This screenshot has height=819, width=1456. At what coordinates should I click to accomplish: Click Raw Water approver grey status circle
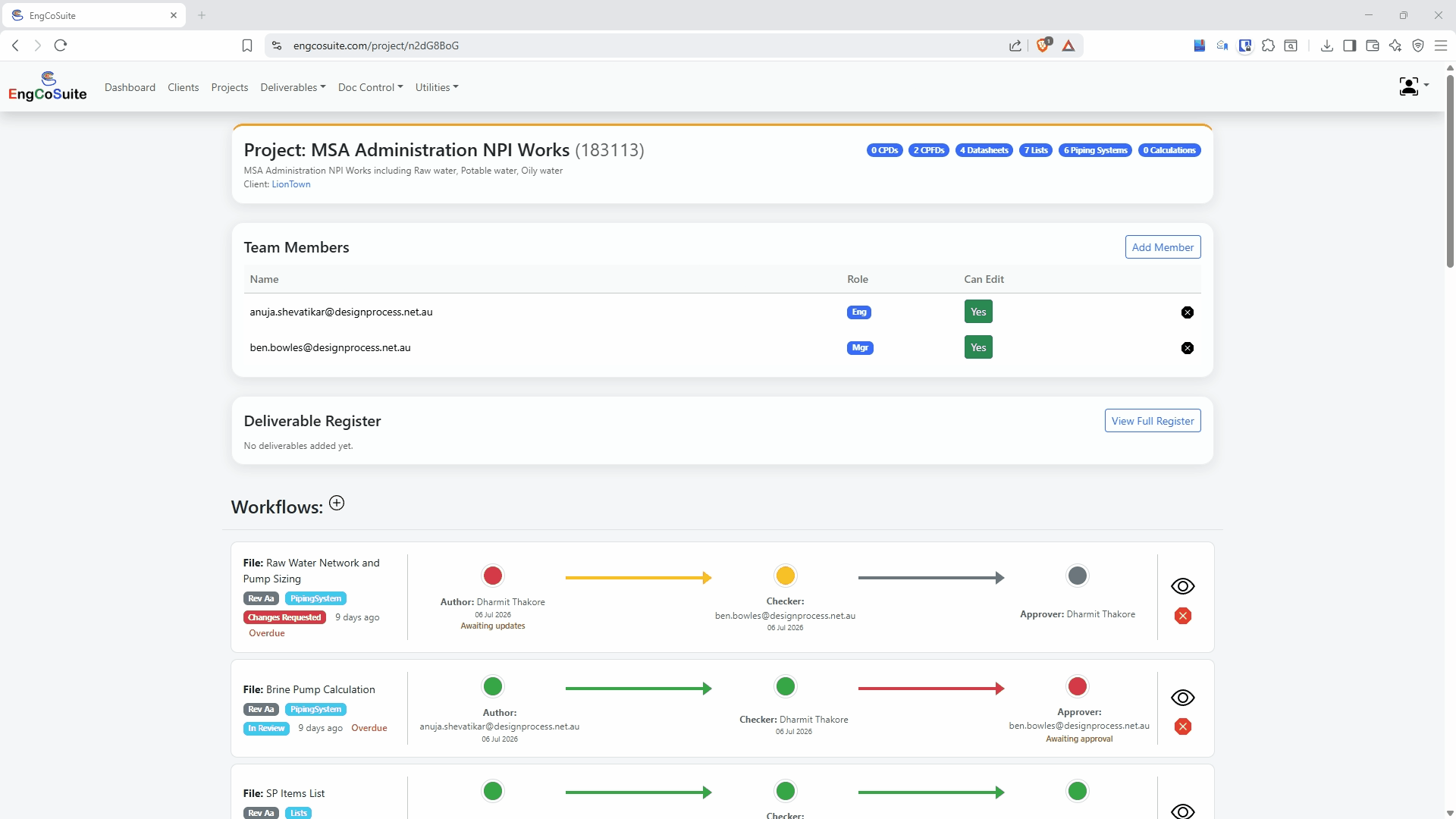(x=1078, y=576)
